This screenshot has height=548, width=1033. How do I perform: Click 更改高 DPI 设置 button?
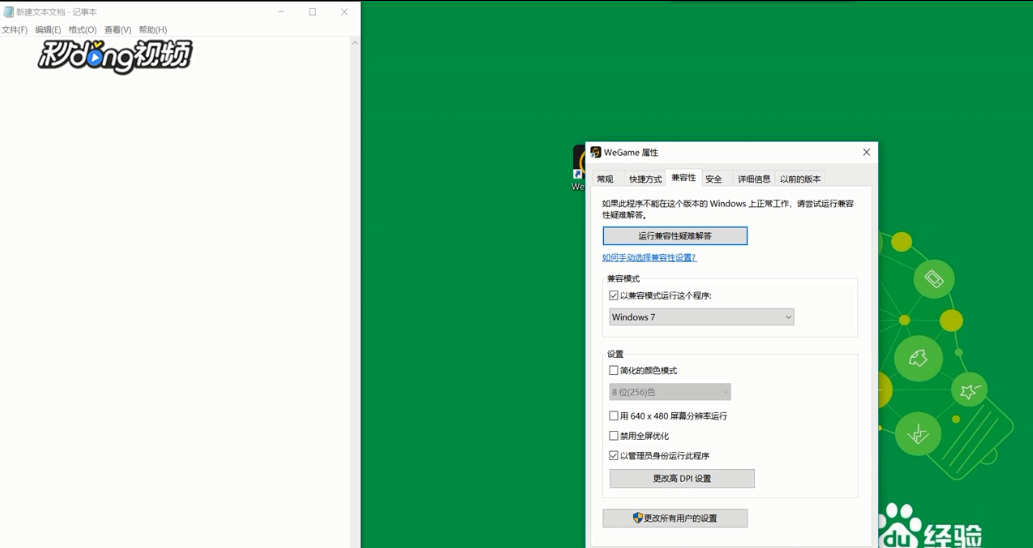682,478
